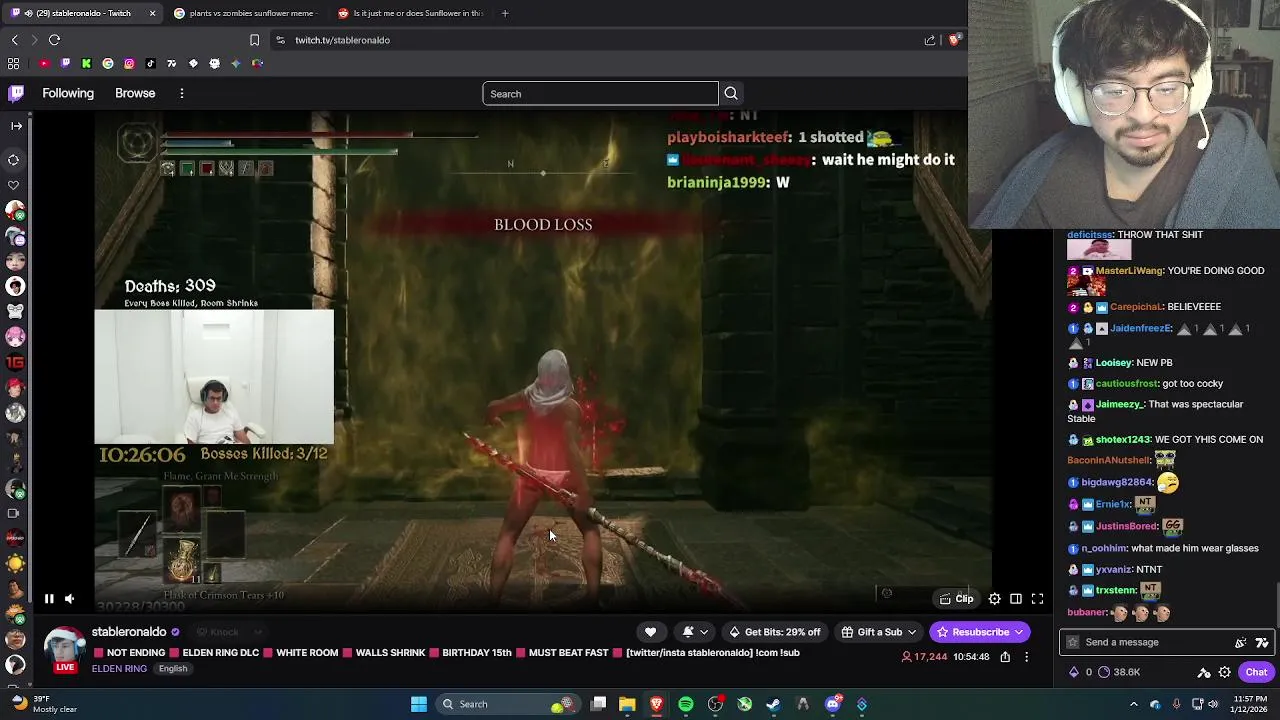Click the Twitch home logo
The image size is (1280, 720).
click(x=16, y=93)
